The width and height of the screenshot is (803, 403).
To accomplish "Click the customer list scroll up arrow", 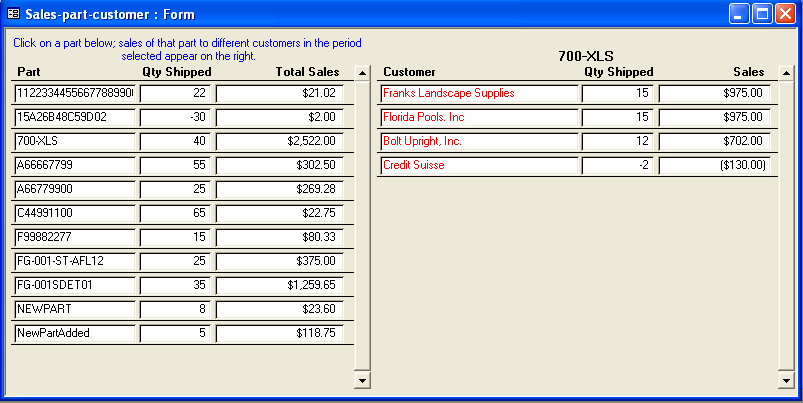I will [785, 73].
